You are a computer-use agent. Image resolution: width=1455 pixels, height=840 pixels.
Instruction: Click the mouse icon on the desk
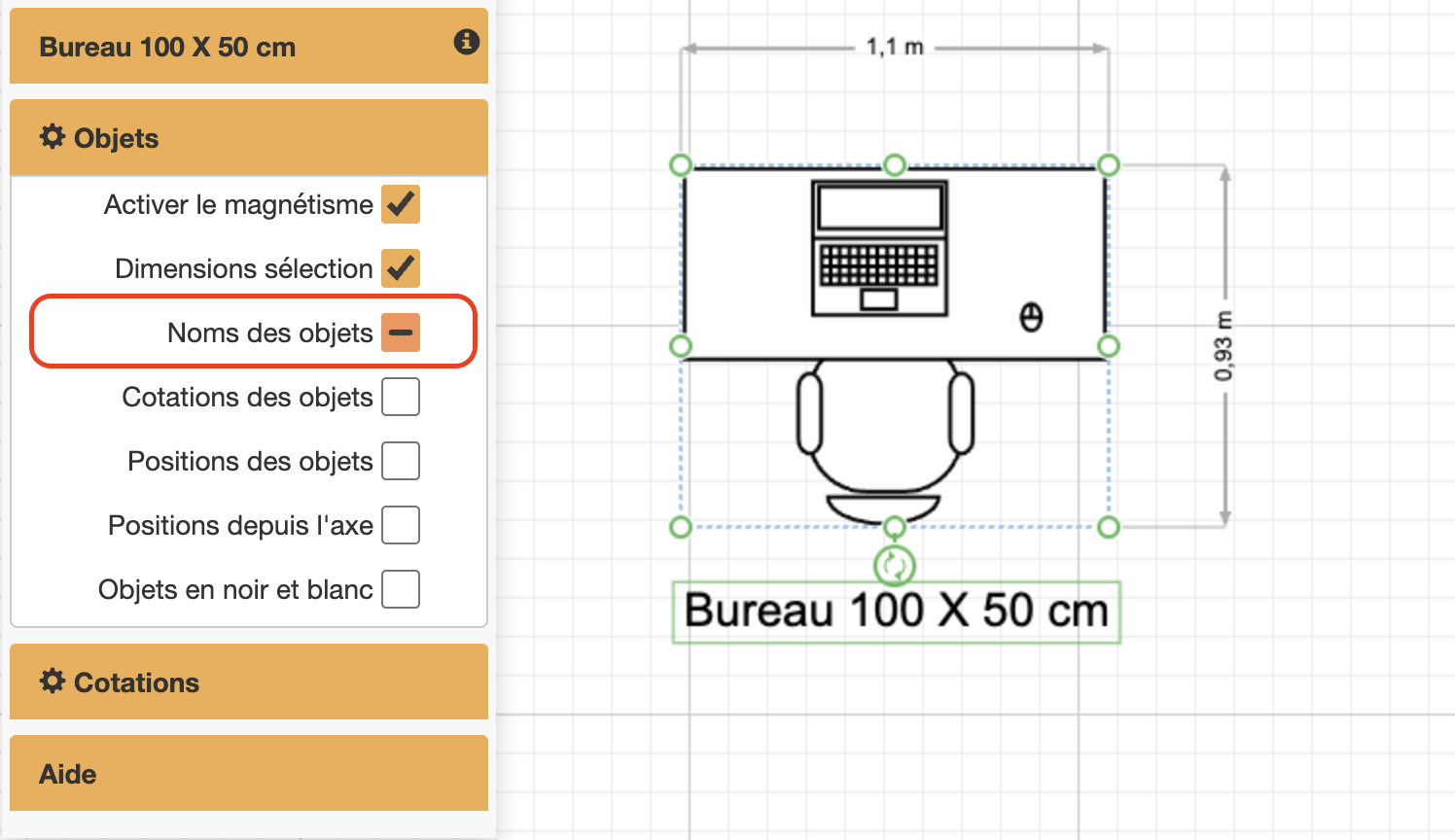pyautogui.click(x=1031, y=317)
